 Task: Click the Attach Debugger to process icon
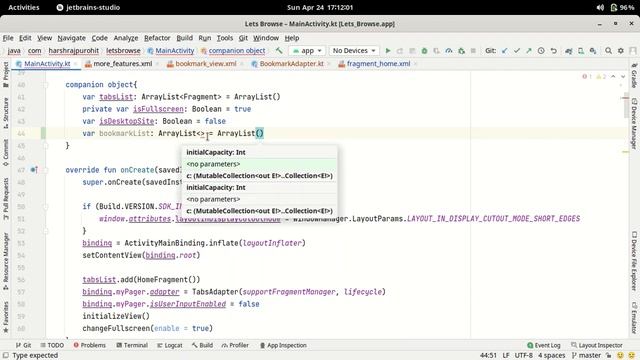pyautogui.click(x=461, y=51)
